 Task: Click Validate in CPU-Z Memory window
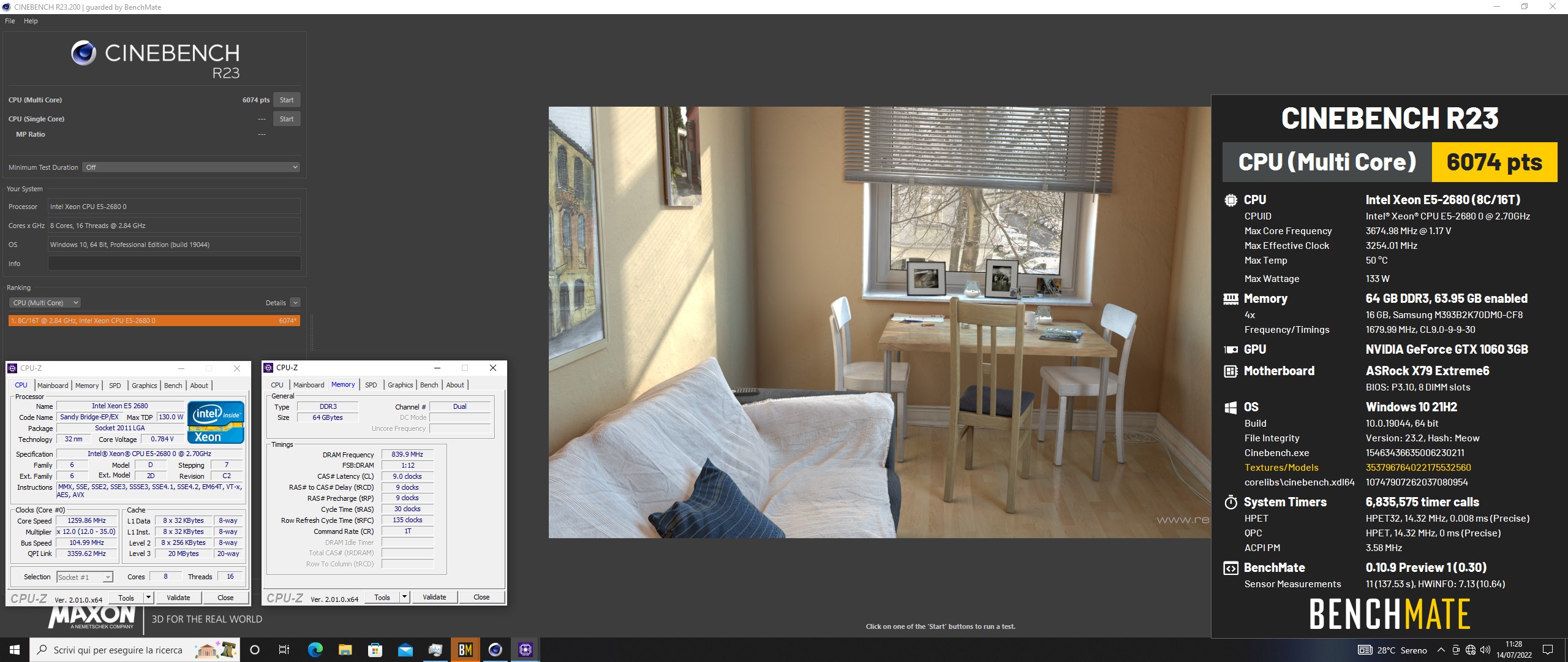pyautogui.click(x=434, y=597)
